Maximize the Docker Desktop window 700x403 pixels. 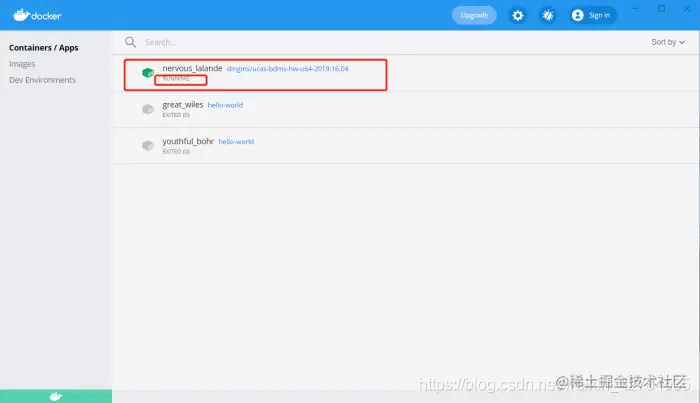click(661, 8)
